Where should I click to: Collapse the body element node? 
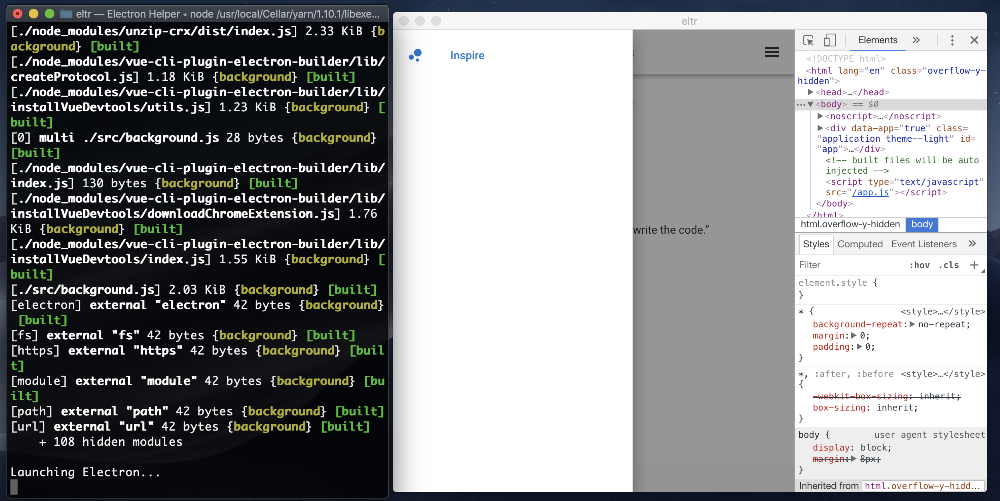click(x=811, y=105)
